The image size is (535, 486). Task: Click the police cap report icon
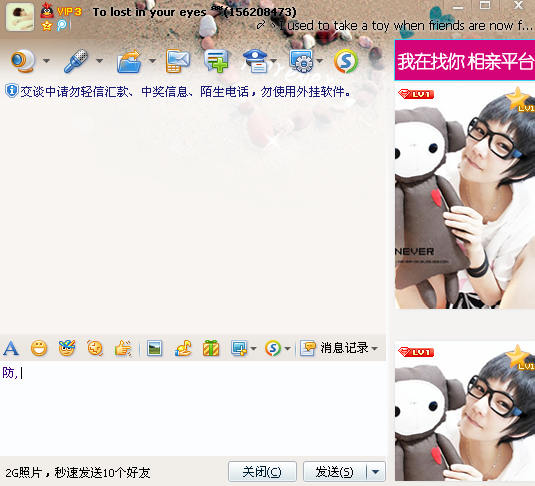click(256, 61)
